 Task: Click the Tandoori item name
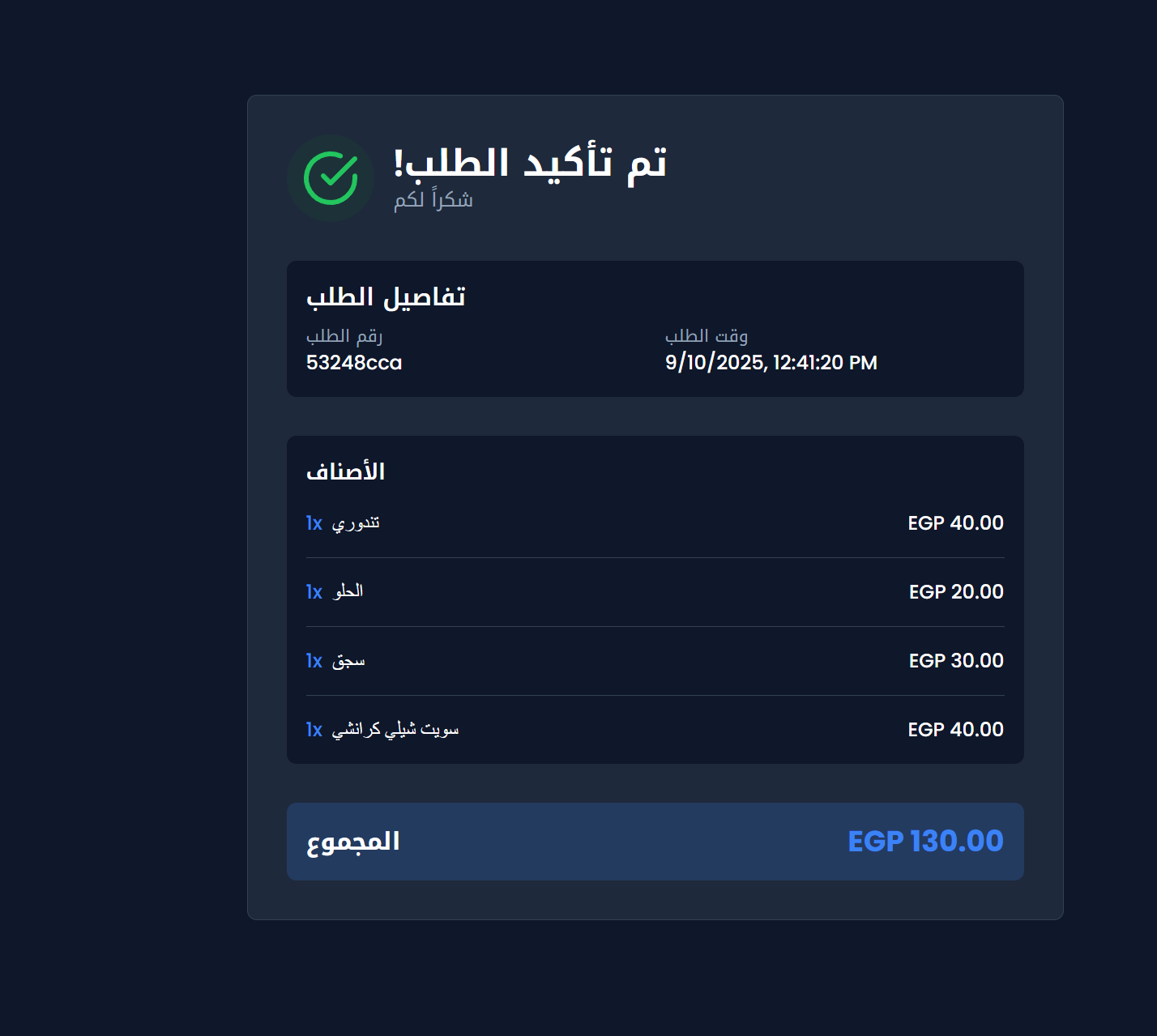coord(356,523)
